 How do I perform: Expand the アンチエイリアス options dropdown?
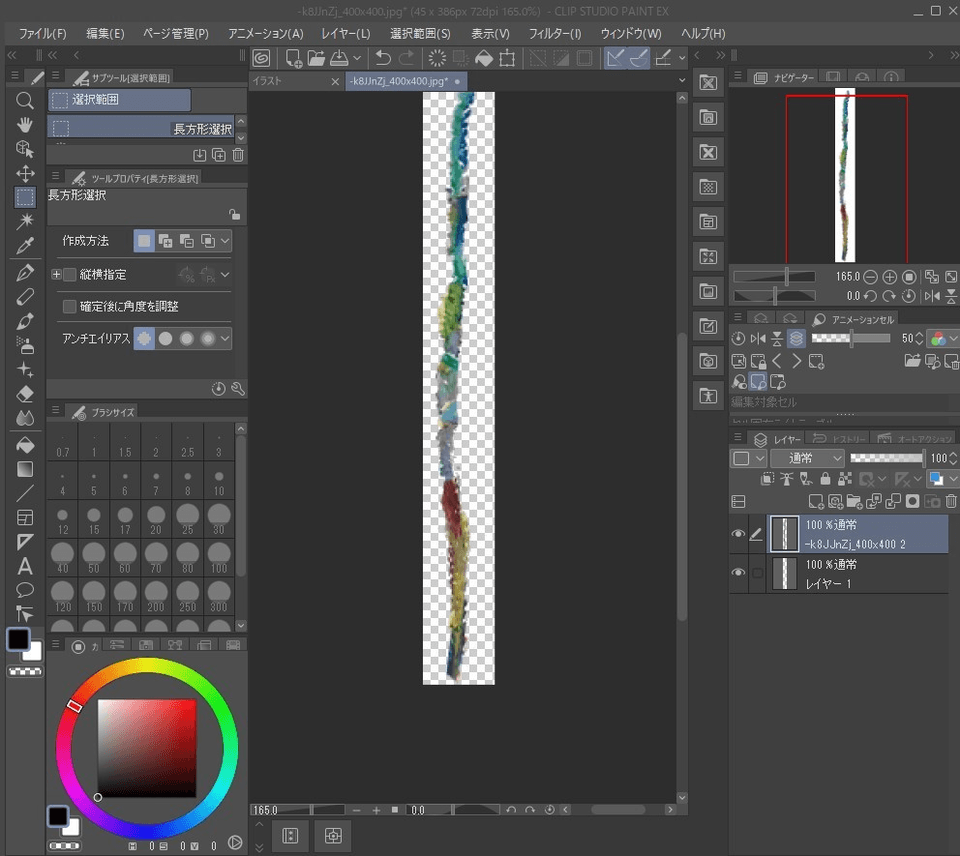225,339
